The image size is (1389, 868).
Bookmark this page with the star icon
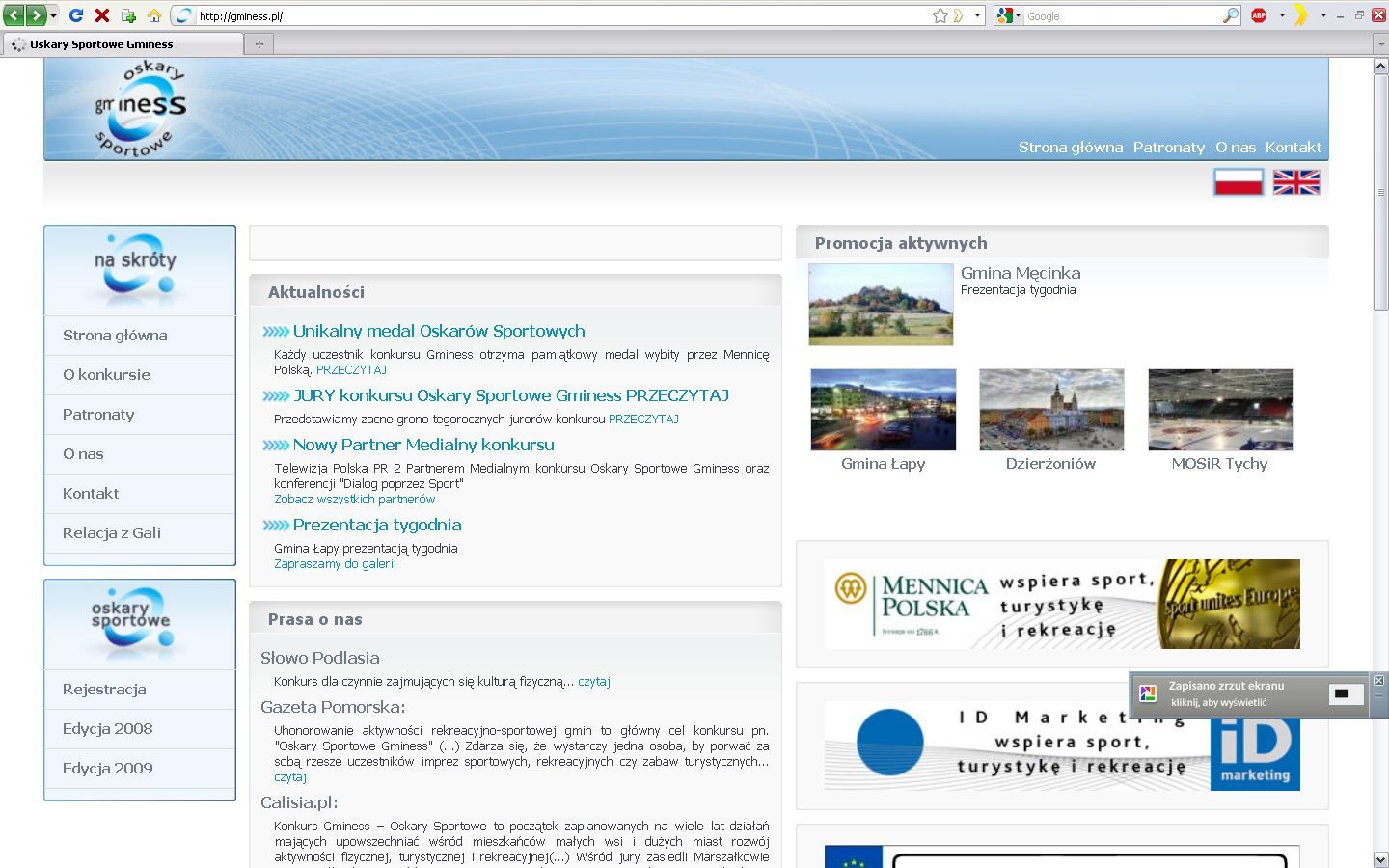coord(940,15)
